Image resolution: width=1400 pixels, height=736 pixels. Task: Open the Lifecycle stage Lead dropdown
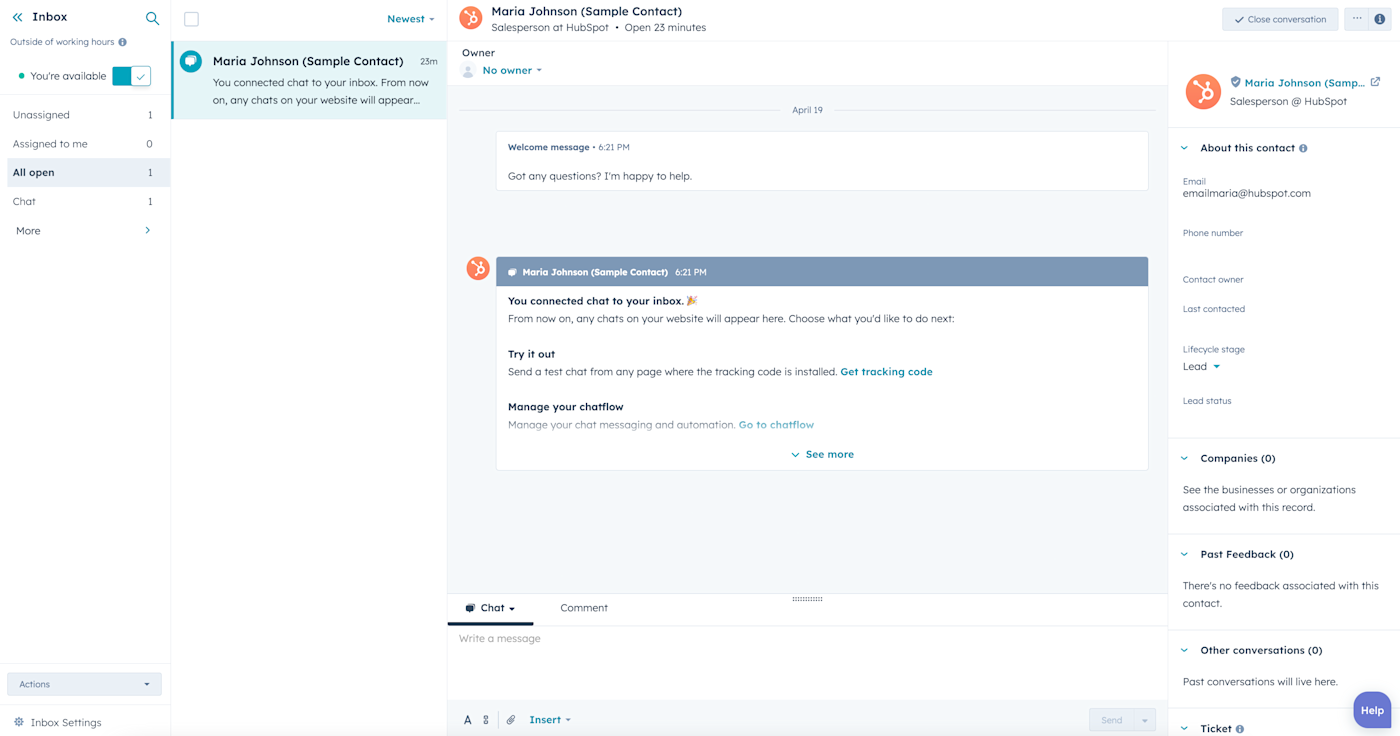[x=1201, y=367]
